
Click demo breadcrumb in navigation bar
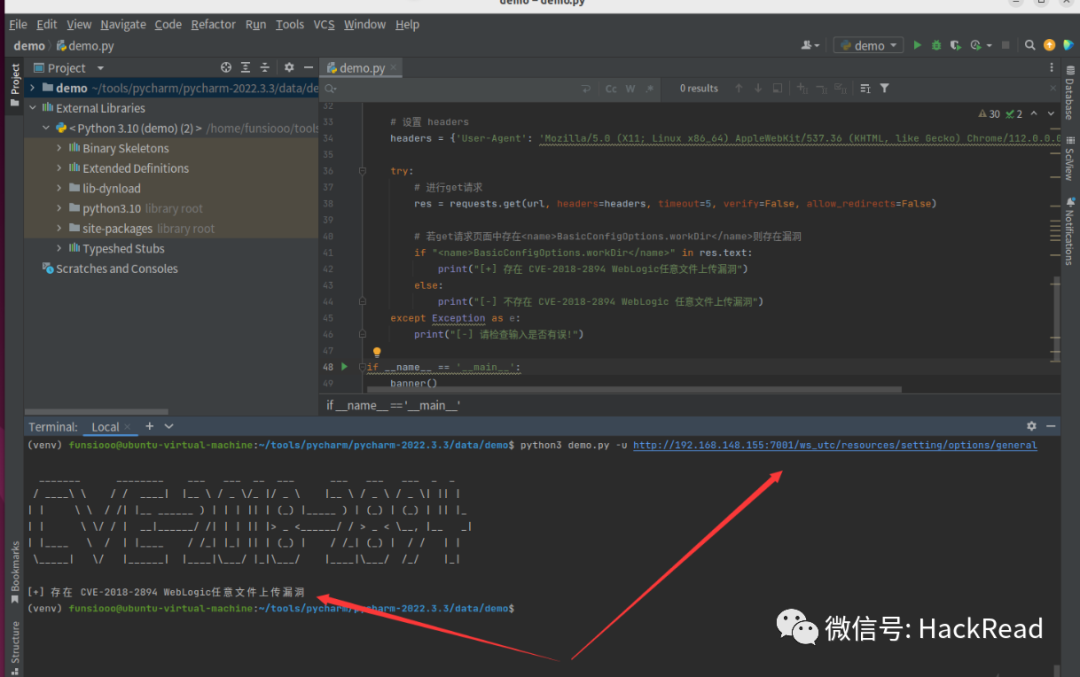point(29,46)
